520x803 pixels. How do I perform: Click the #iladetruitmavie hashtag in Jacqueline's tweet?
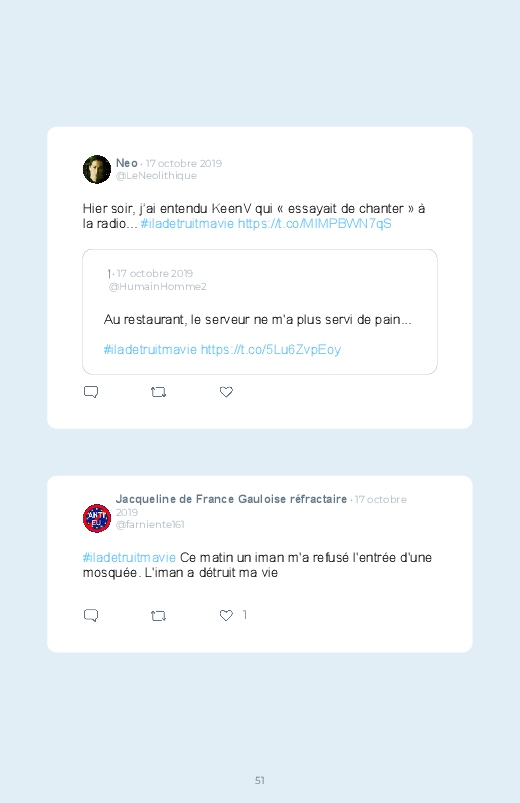pyautogui.click(x=129, y=557)
